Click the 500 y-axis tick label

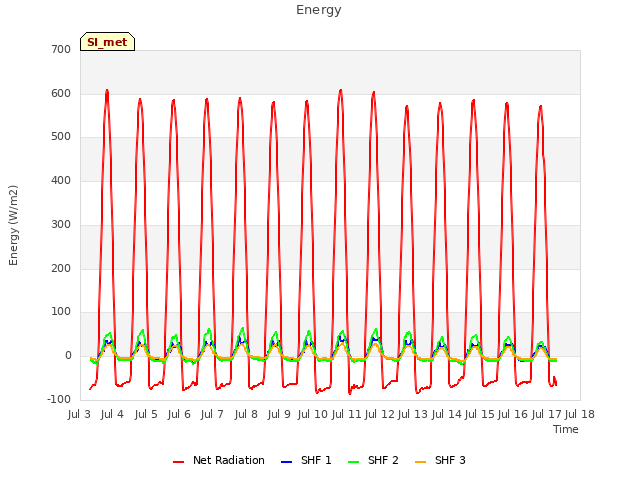tap(61, 137)
